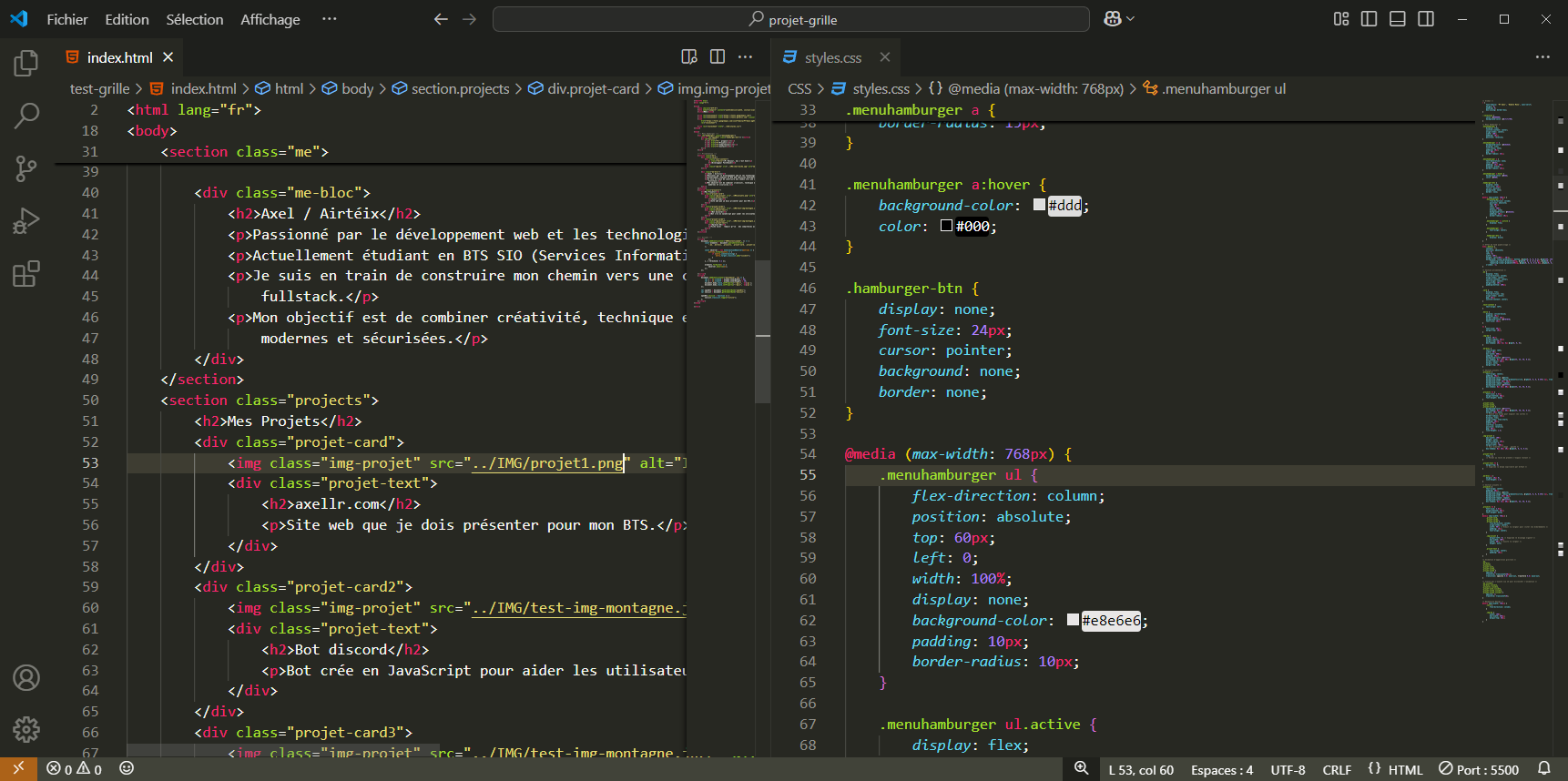Change end of line via CRLF
The image size is (1568, 781).
(1337, 769)
